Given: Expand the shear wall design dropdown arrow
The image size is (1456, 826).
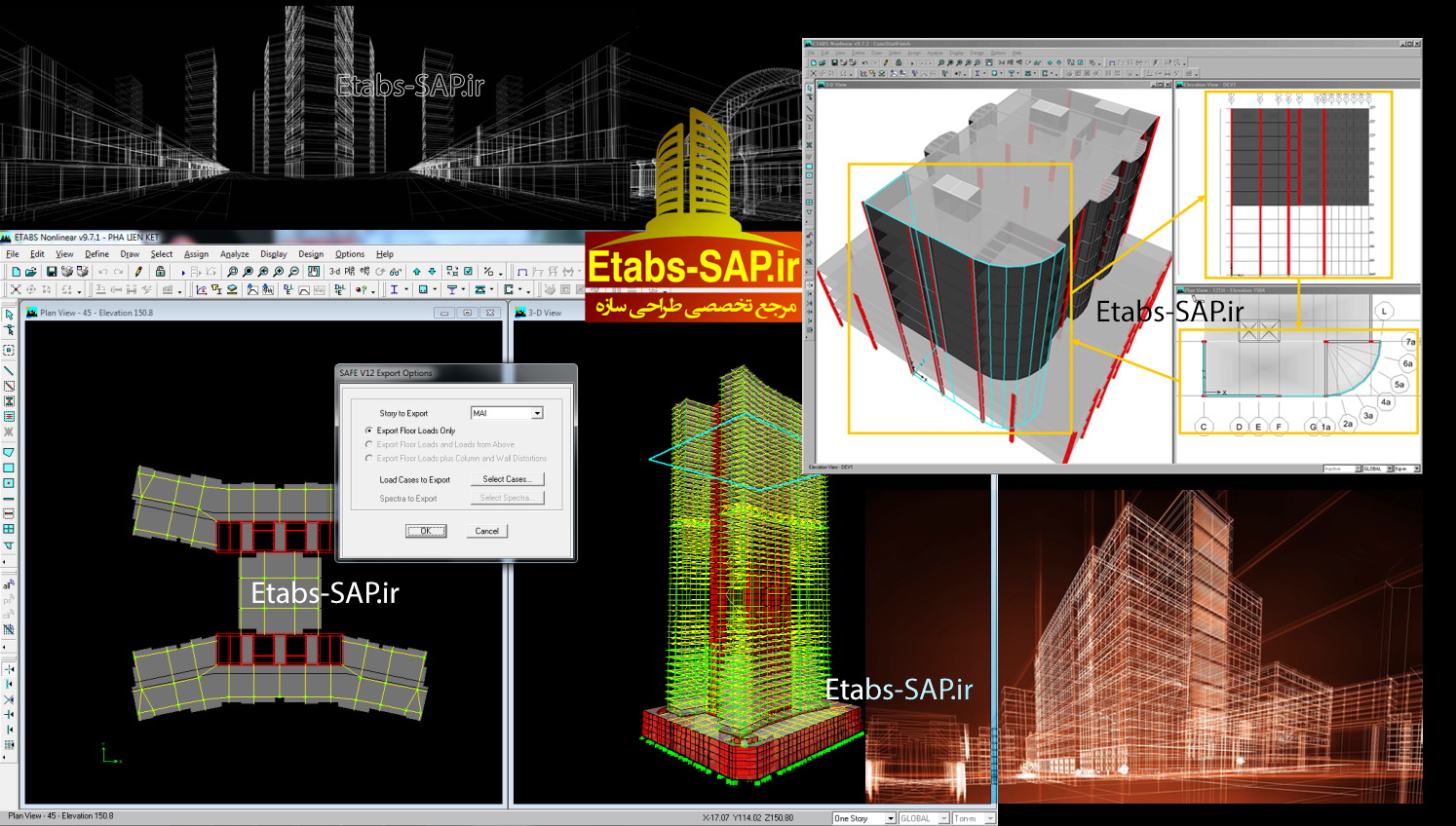Looking at the screenshot, I should tap(519, 289).
